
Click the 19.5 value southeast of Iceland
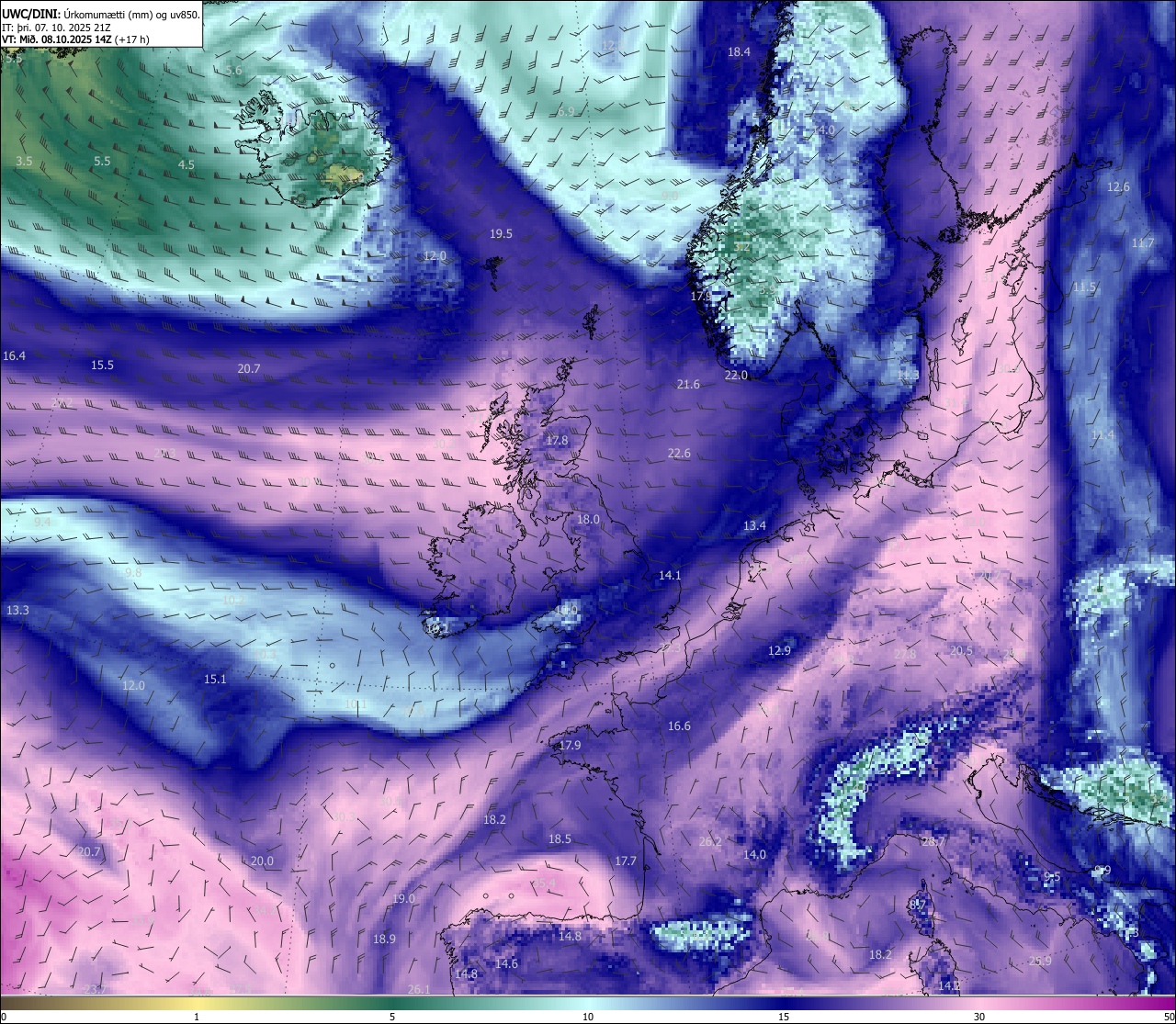(x=501, y=234)
